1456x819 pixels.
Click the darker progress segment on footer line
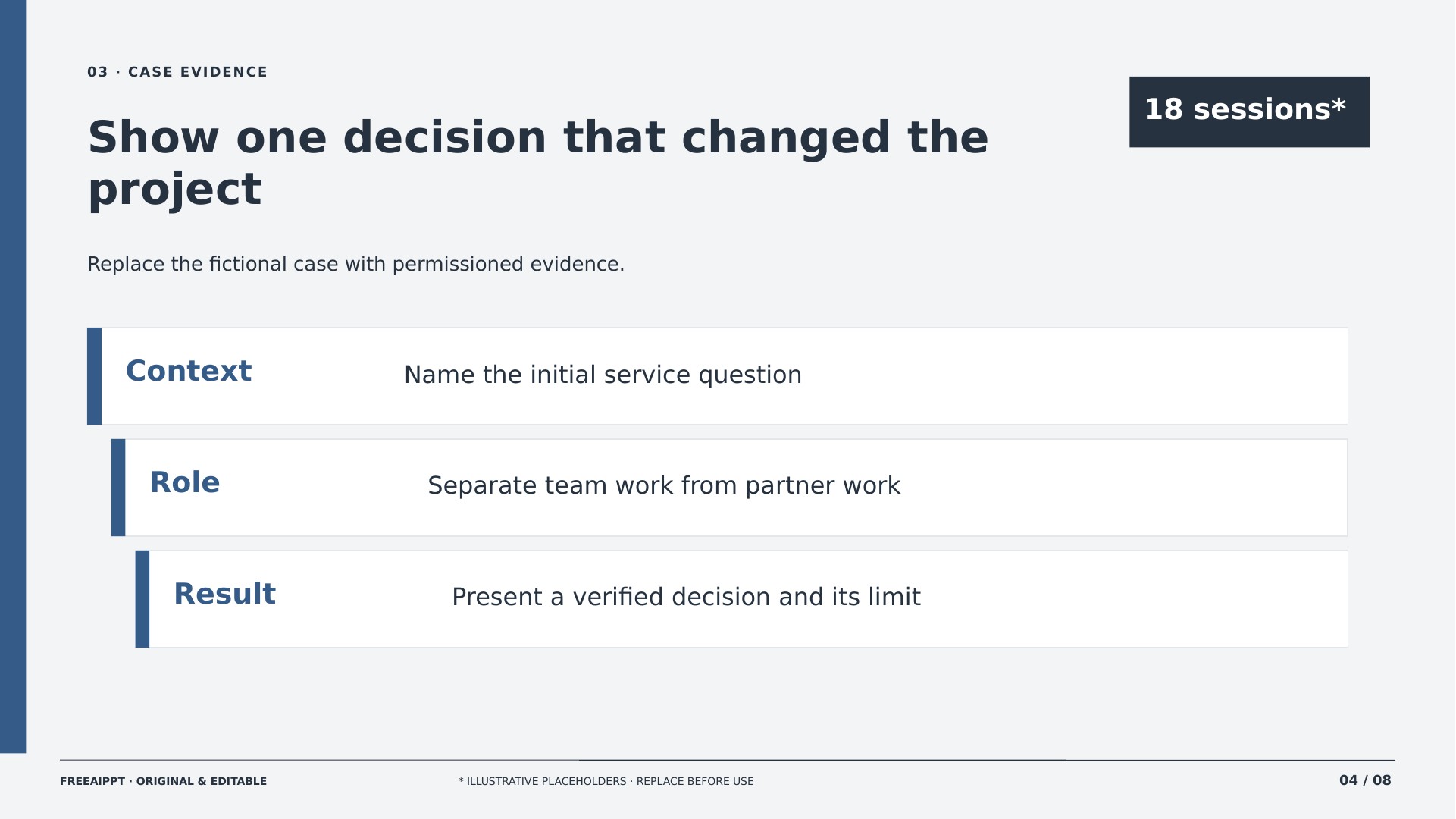pyautogui.click(x=822, y=760)
